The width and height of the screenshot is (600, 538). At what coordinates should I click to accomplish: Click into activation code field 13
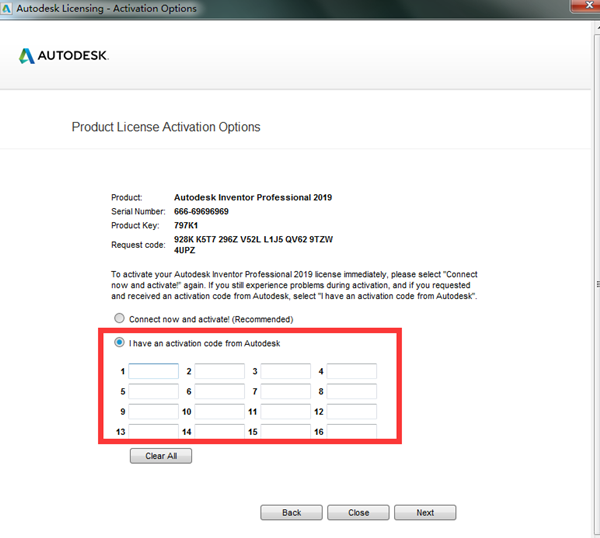[154, 432]
